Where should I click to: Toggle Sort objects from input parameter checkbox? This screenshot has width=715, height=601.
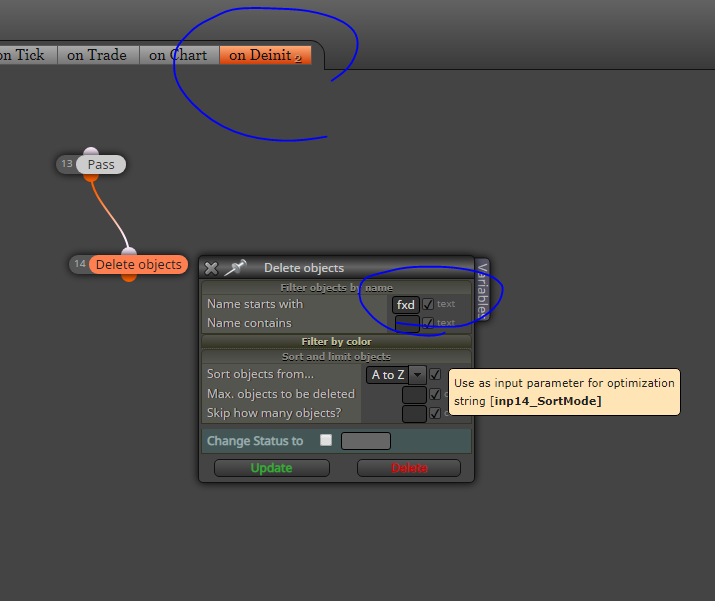pos(435,374)
